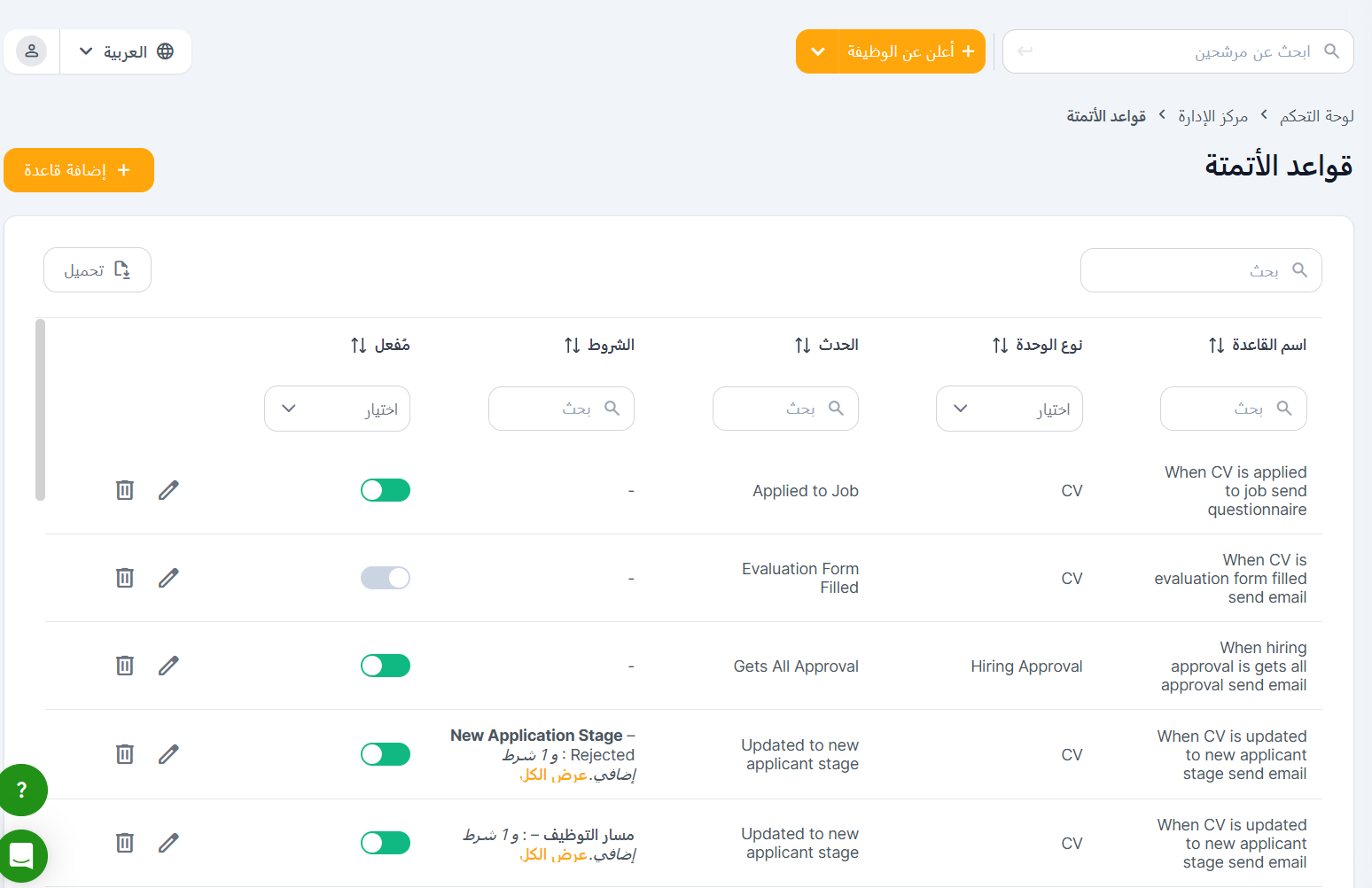This screenshot has width=1372, height=888.
Task: Open the العربية language dropdown
Action: (126, 51)
